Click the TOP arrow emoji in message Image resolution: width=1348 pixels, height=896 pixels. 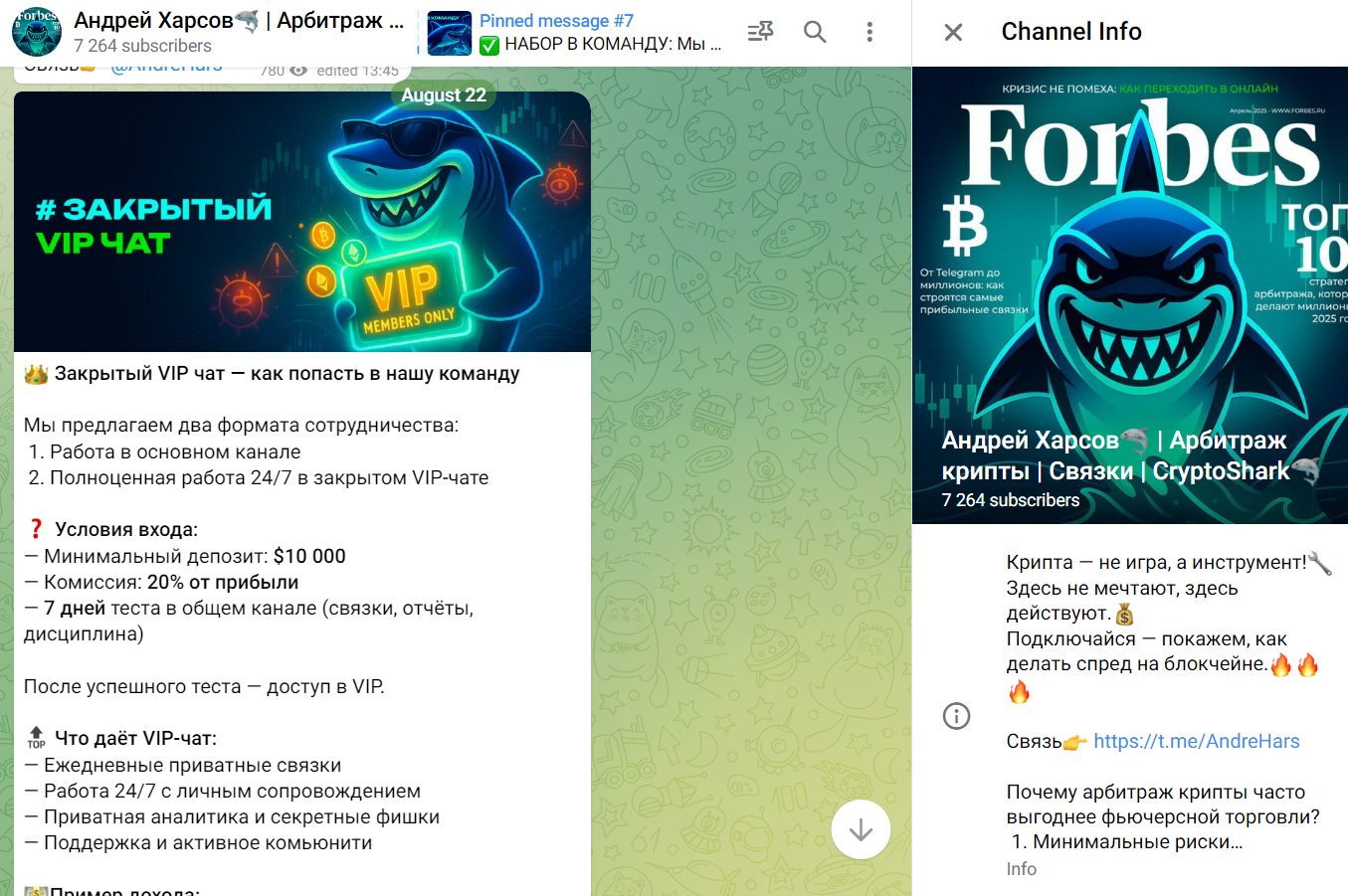coord(36,738)
